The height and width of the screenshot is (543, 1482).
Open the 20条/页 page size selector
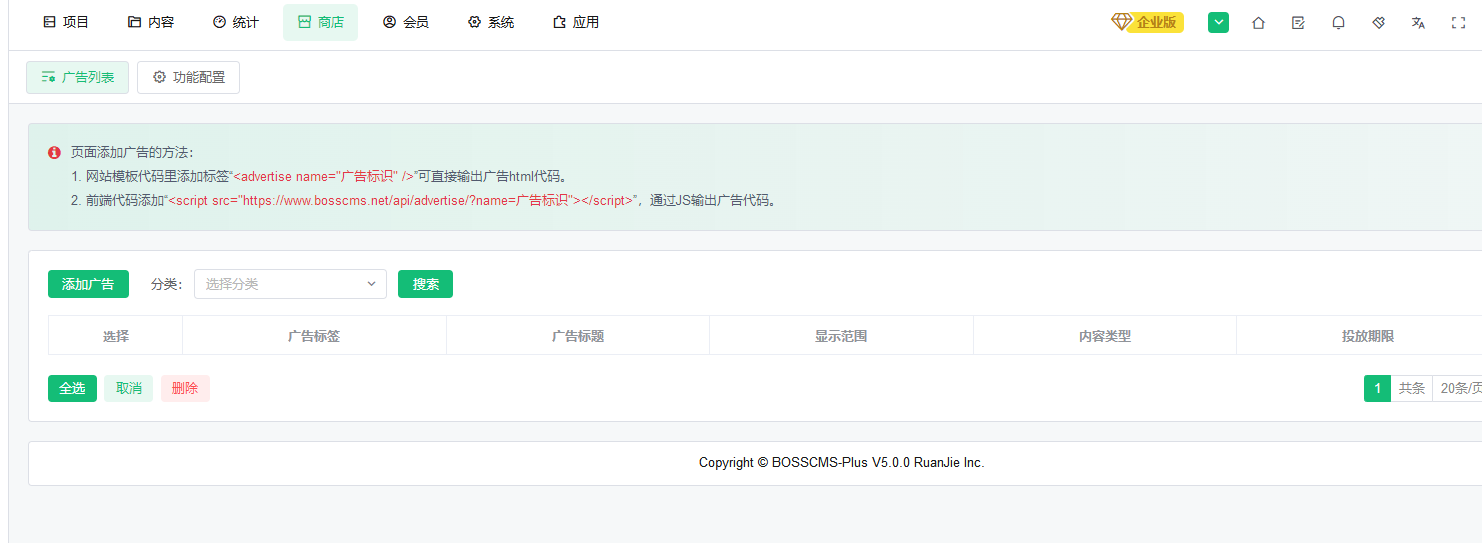click(1457, 389)
